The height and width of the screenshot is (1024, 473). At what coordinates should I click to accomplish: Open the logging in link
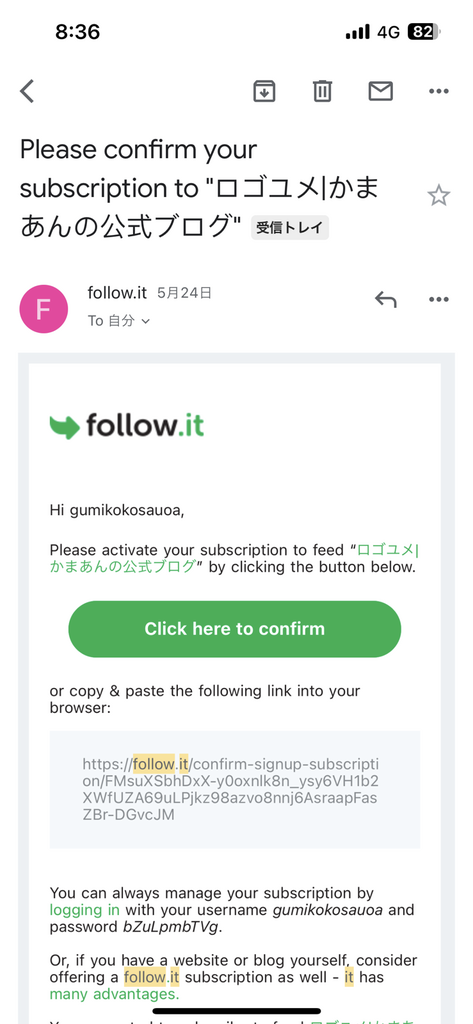(x=85, y=910)
